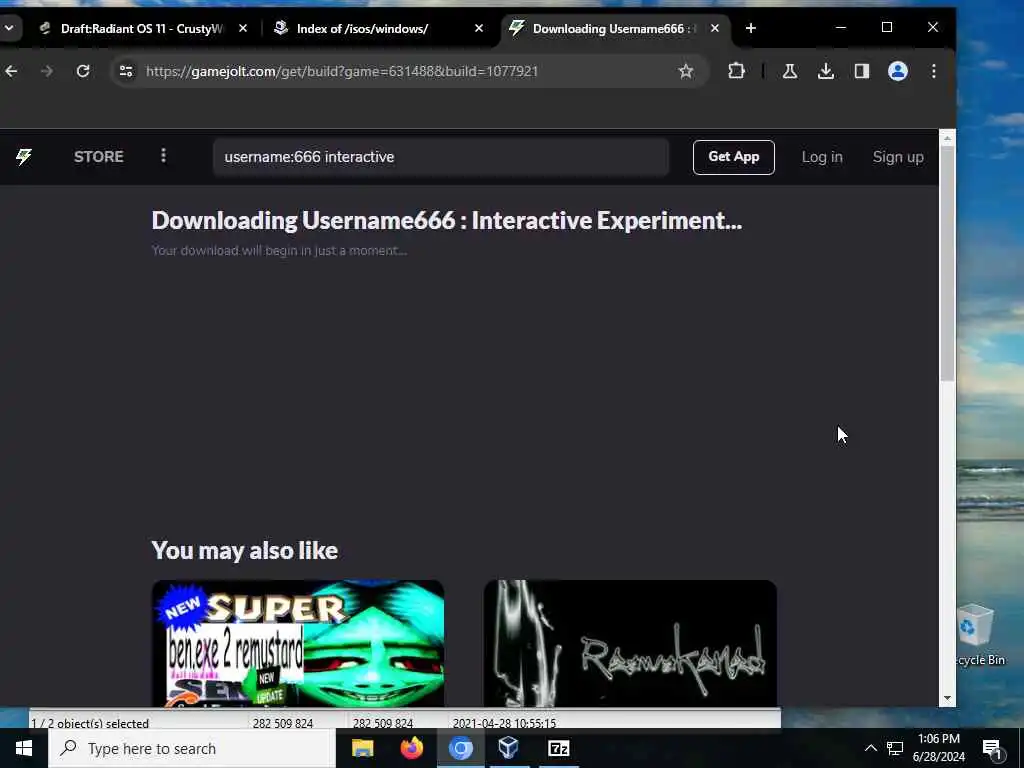Open the network status tray icon
1024x768 pixels.
[x=895, y=748]
